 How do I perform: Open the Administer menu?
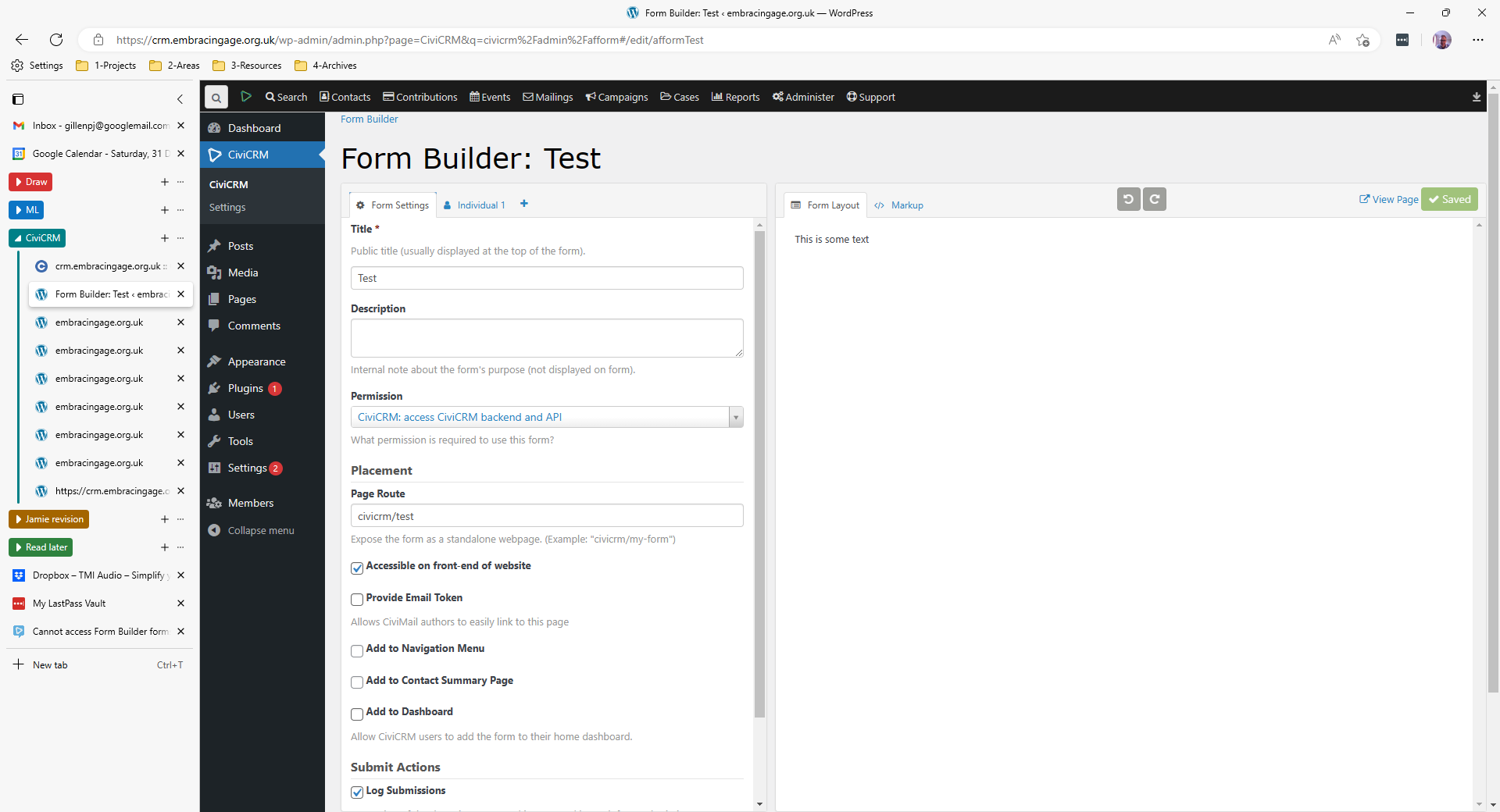tap(803, 97)
